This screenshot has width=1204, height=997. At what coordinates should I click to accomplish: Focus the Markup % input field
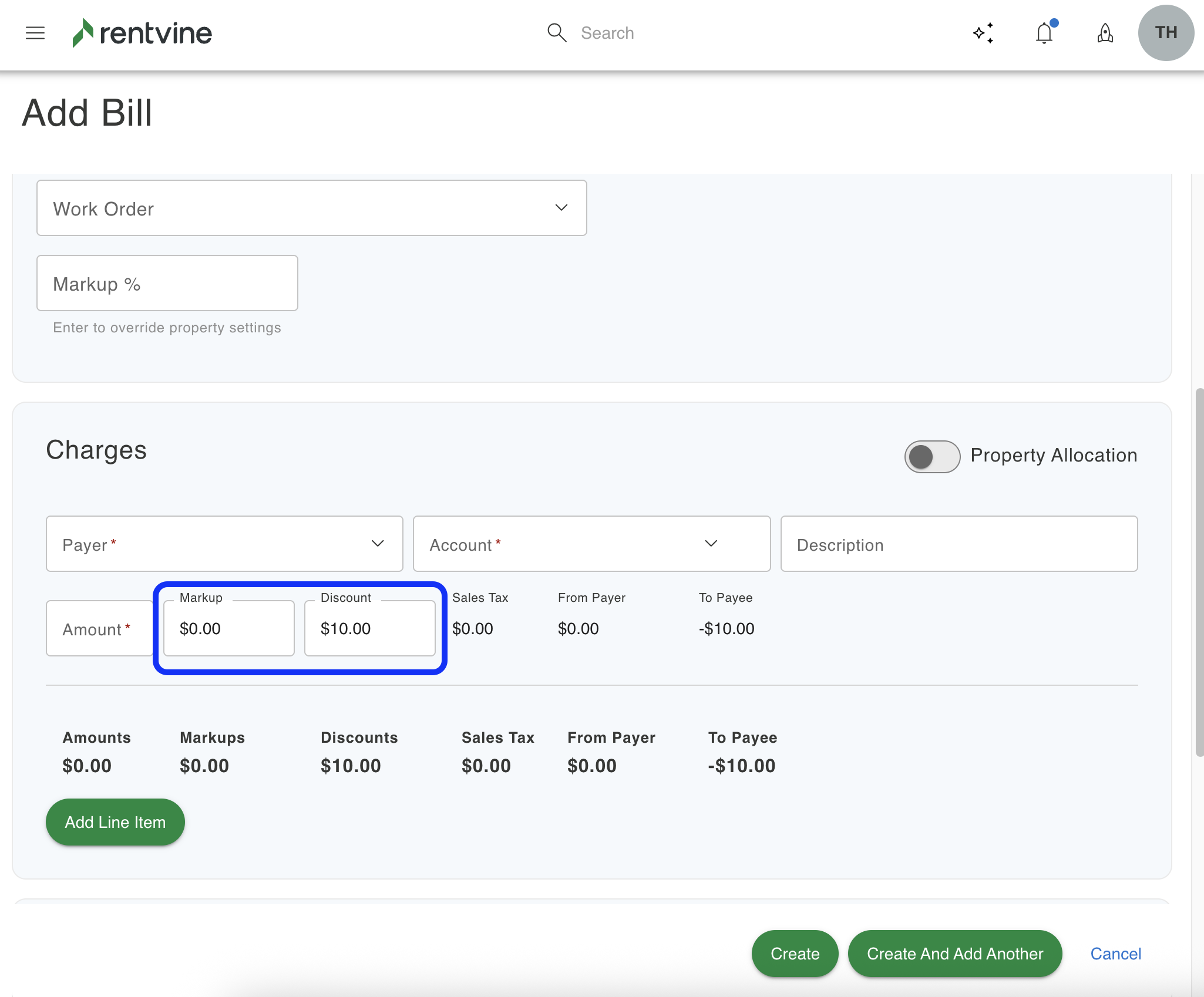point(167,284)
